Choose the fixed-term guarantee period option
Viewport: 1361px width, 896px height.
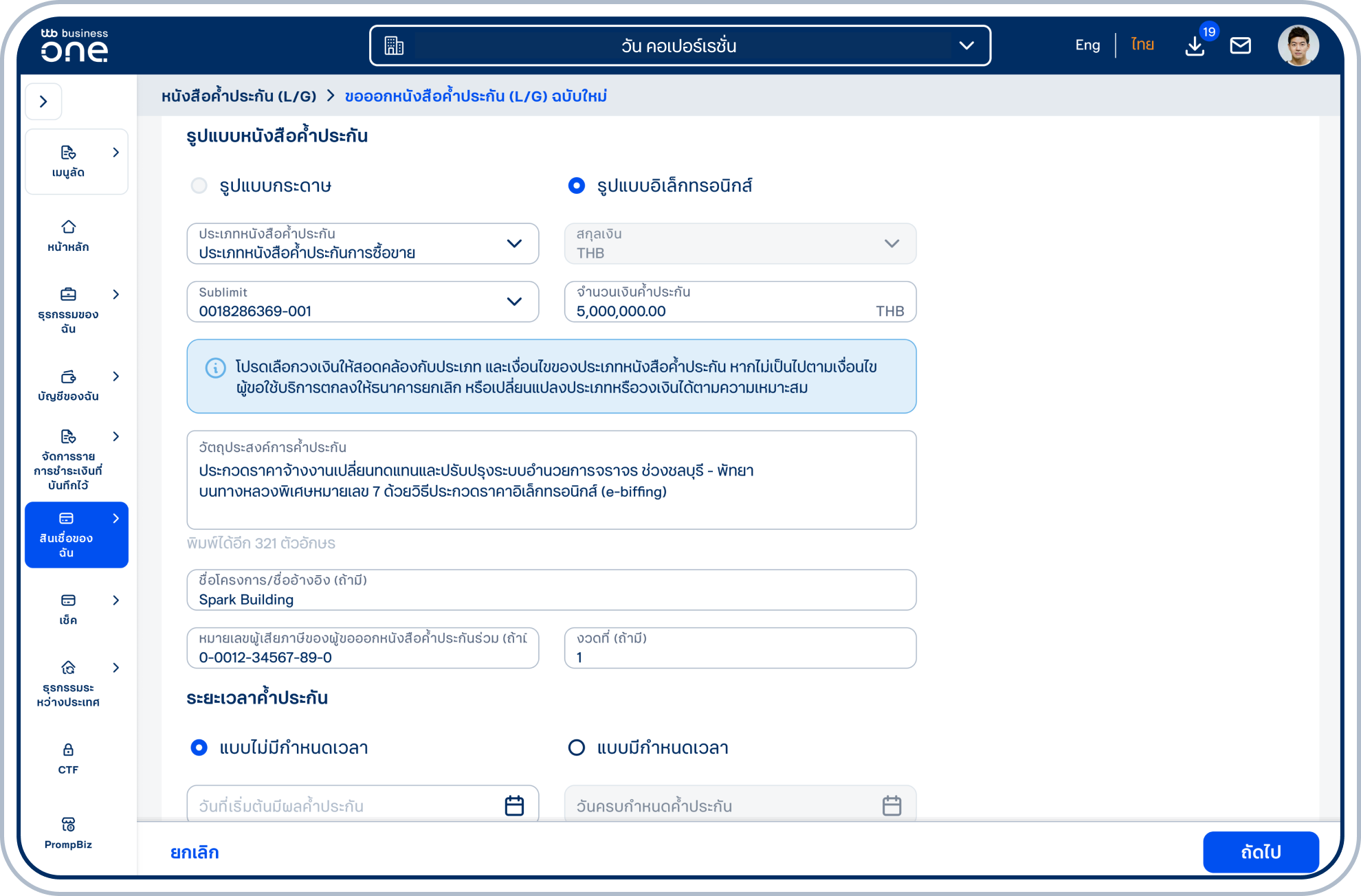coord(577,748)
